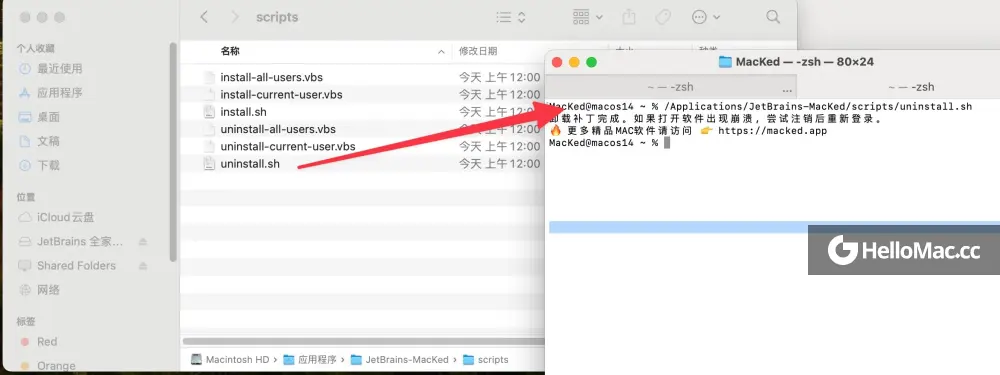
Task: Change Finder list view mode
Action: 511,17
